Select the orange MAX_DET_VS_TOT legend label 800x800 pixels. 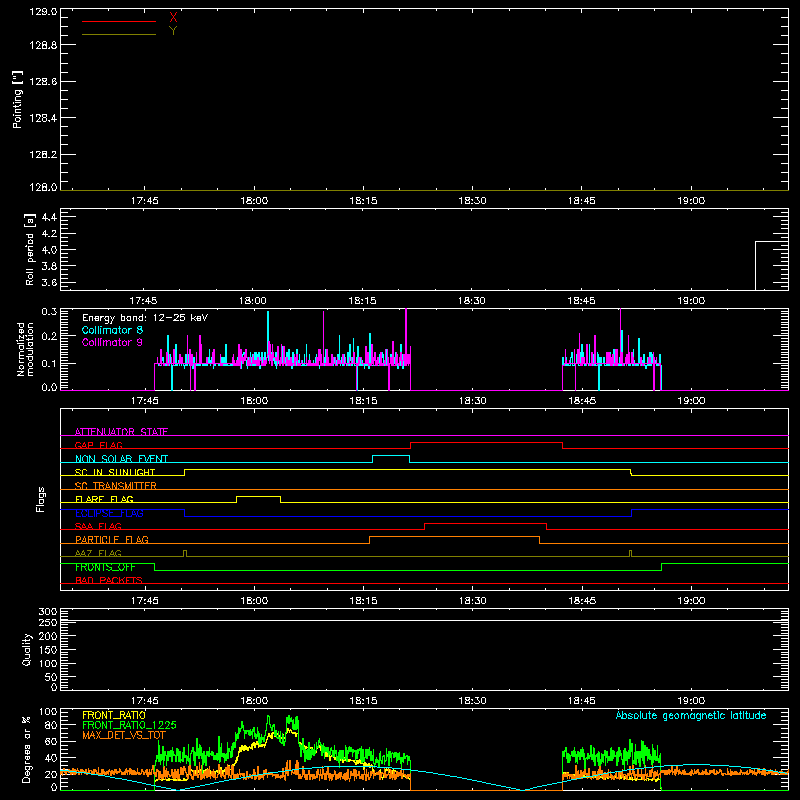pyautogui.click(x=124, y=735)
